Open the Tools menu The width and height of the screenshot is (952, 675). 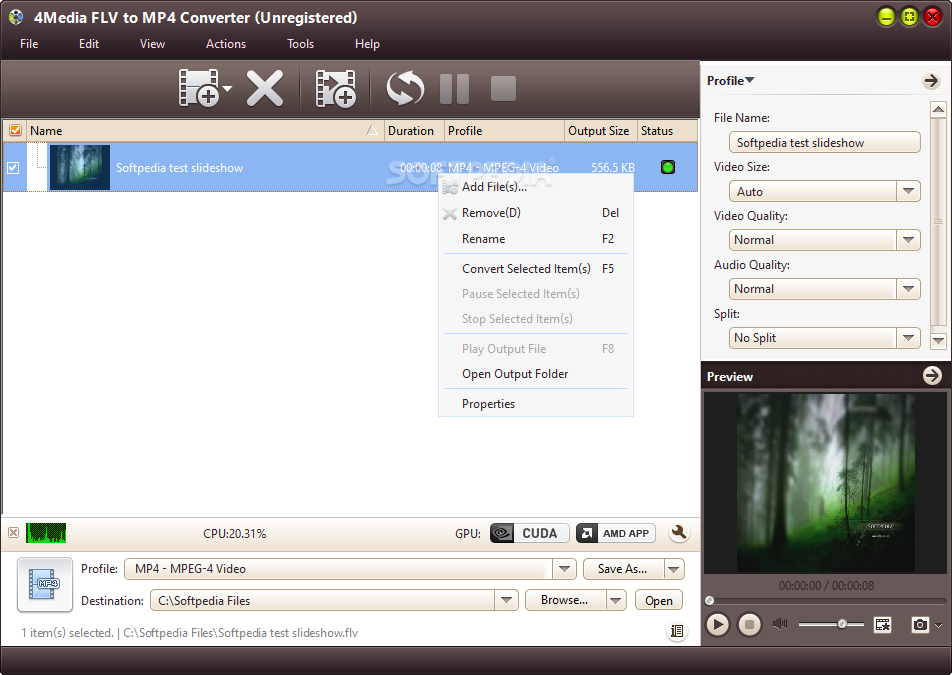[301, 44]
